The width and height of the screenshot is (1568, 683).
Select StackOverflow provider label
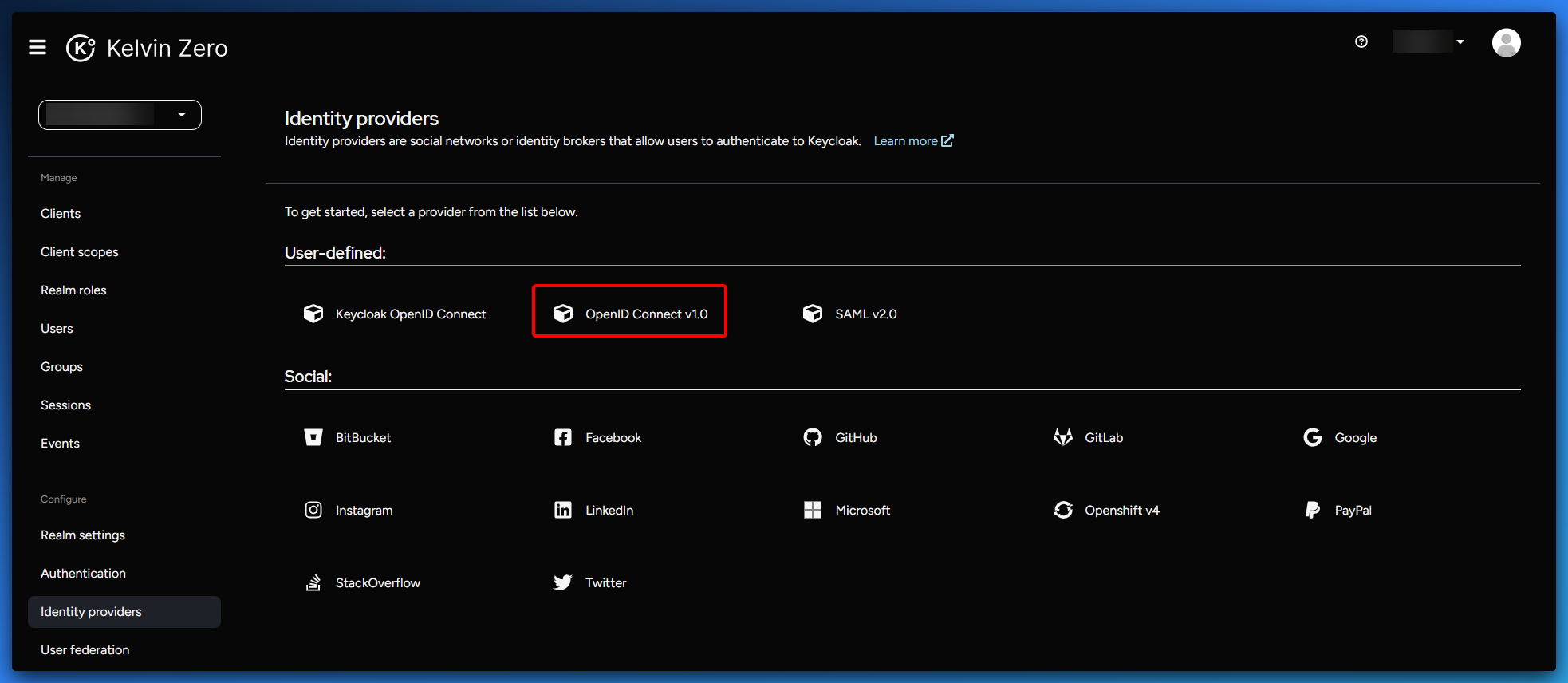378,583
